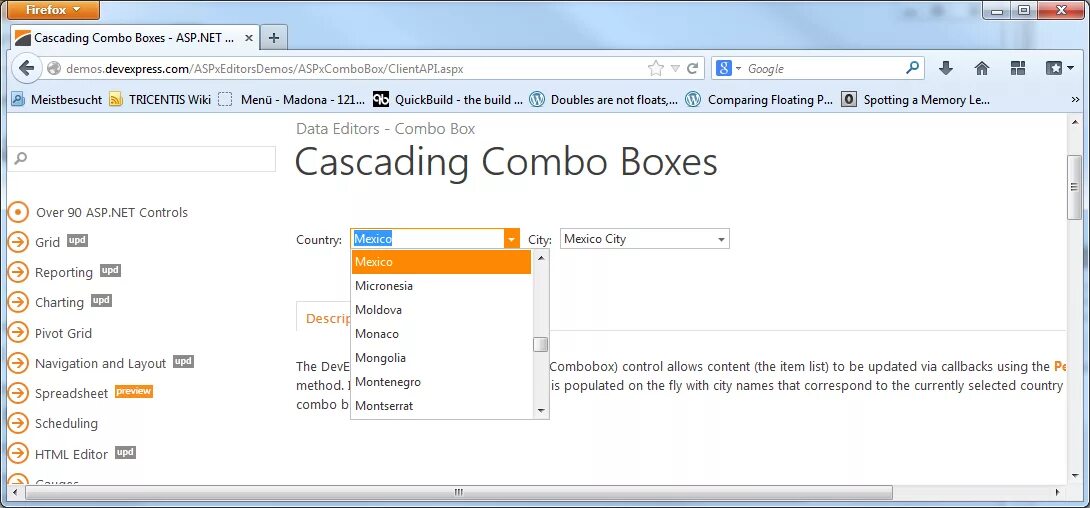Reload the page with the refresh icon

click(692, 68)
